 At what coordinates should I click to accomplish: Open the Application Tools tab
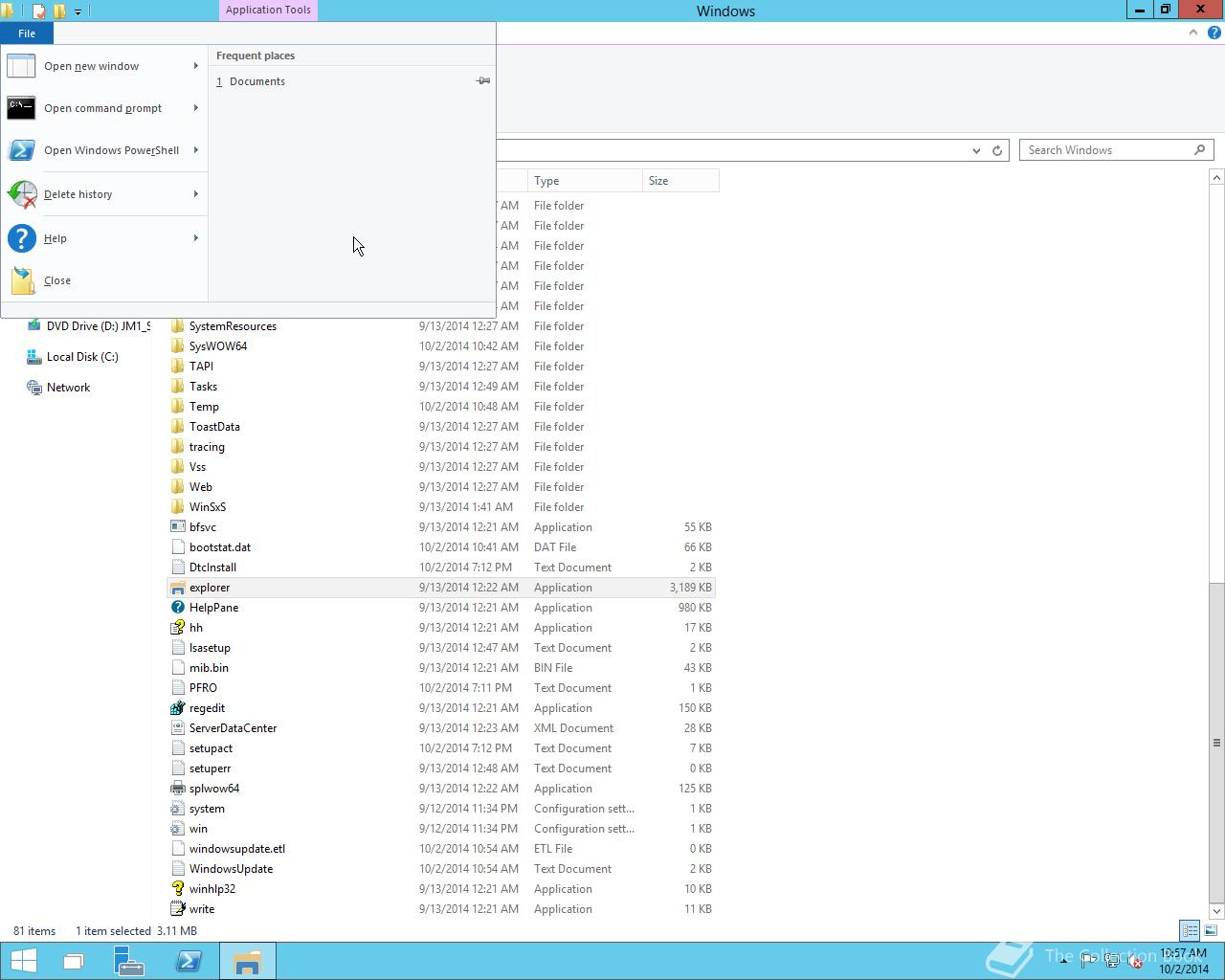click(268, 10)
